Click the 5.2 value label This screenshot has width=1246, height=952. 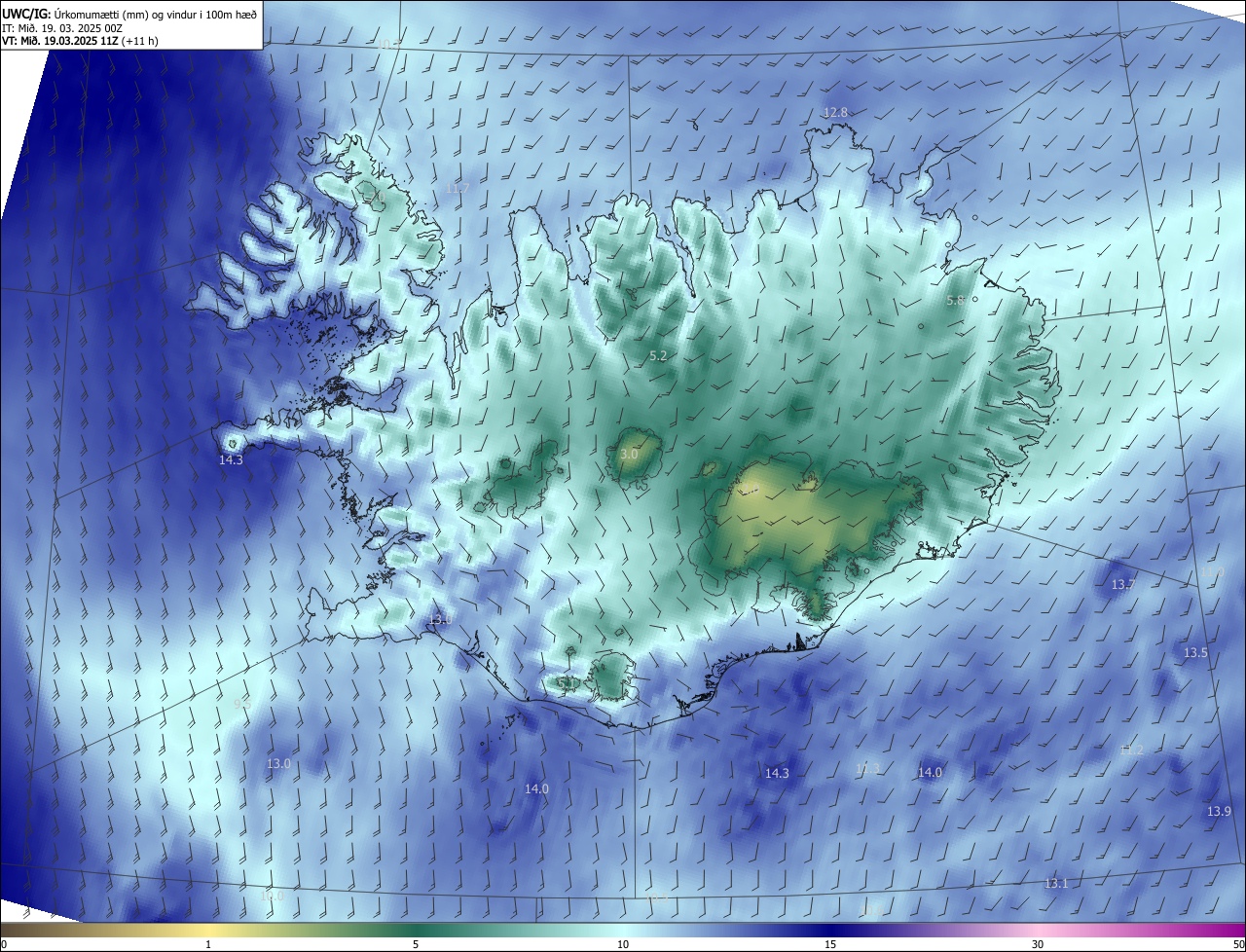click(x=658, y=356)
